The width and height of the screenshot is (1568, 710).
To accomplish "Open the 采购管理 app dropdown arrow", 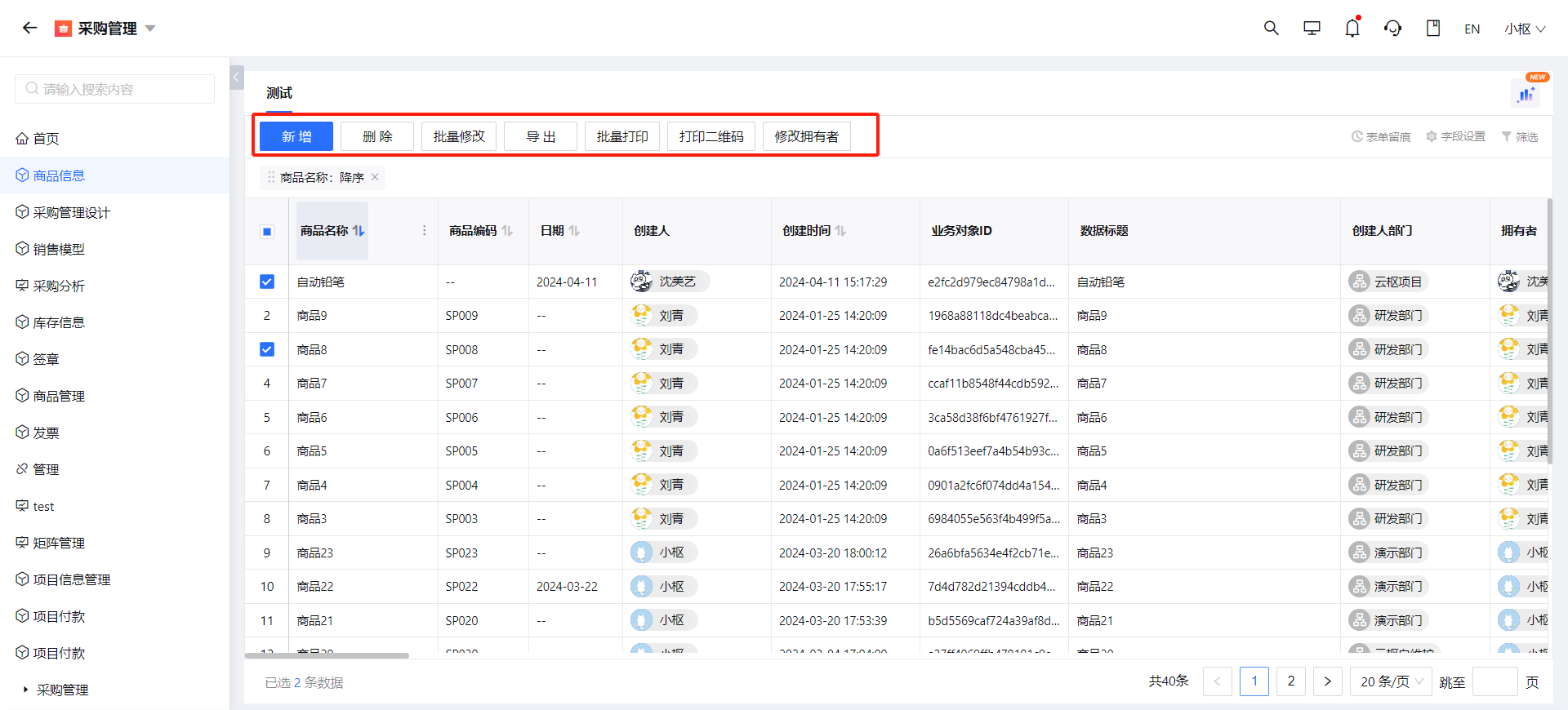I will [x=150, y=29].
